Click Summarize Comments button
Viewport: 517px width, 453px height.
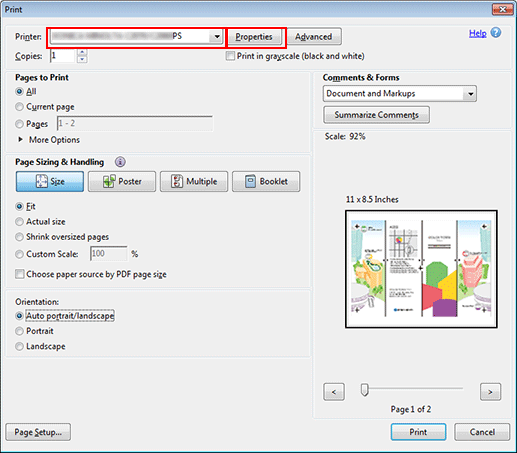point(376,115)
